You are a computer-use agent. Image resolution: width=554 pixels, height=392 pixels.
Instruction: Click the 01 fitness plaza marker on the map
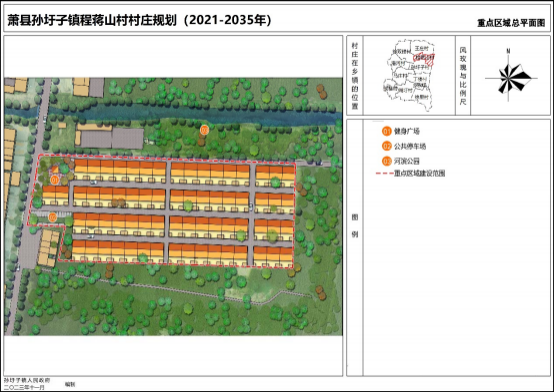pos(54,180)
